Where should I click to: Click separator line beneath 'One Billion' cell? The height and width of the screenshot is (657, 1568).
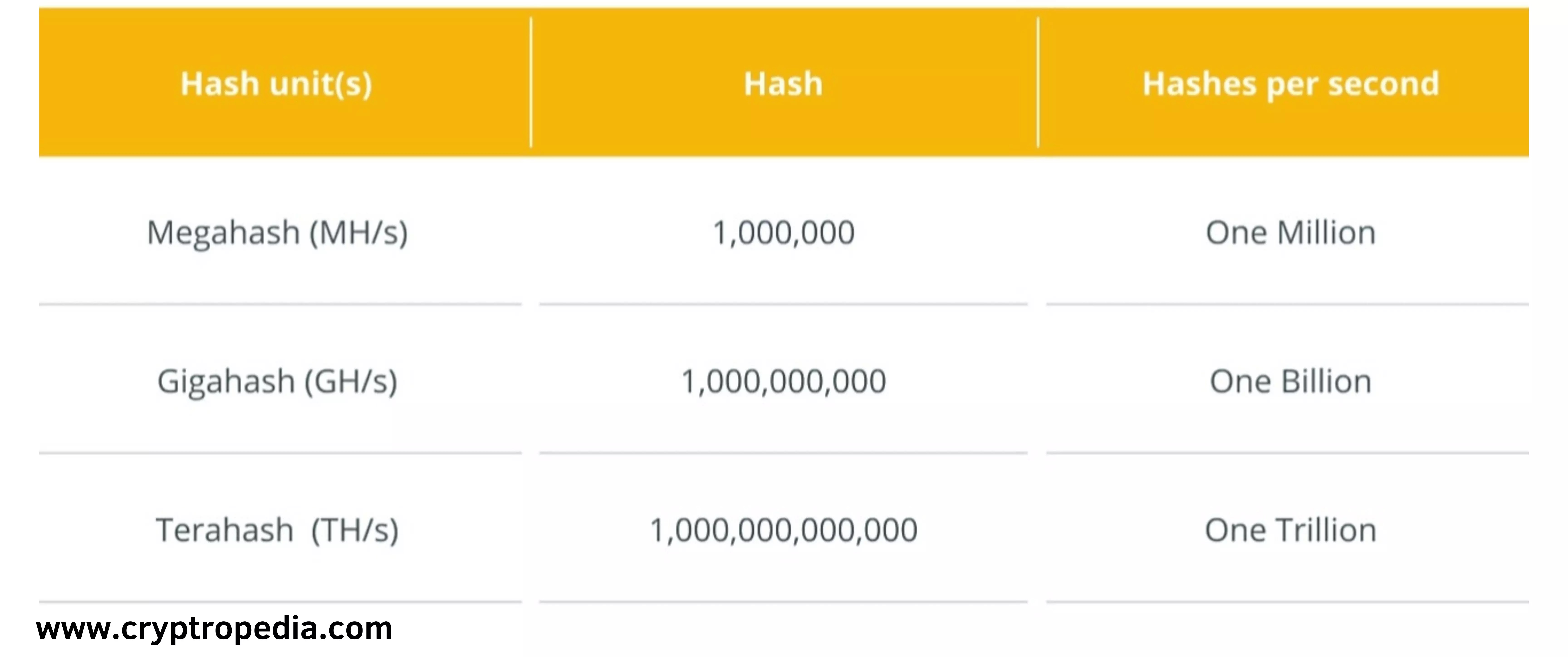(x=1287, y=453)
